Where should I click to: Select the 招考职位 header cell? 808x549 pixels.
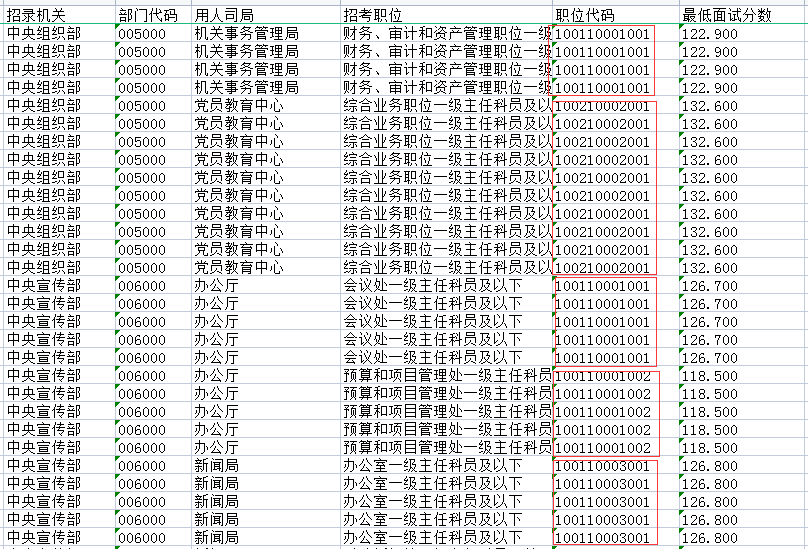(x=446, y=15)
